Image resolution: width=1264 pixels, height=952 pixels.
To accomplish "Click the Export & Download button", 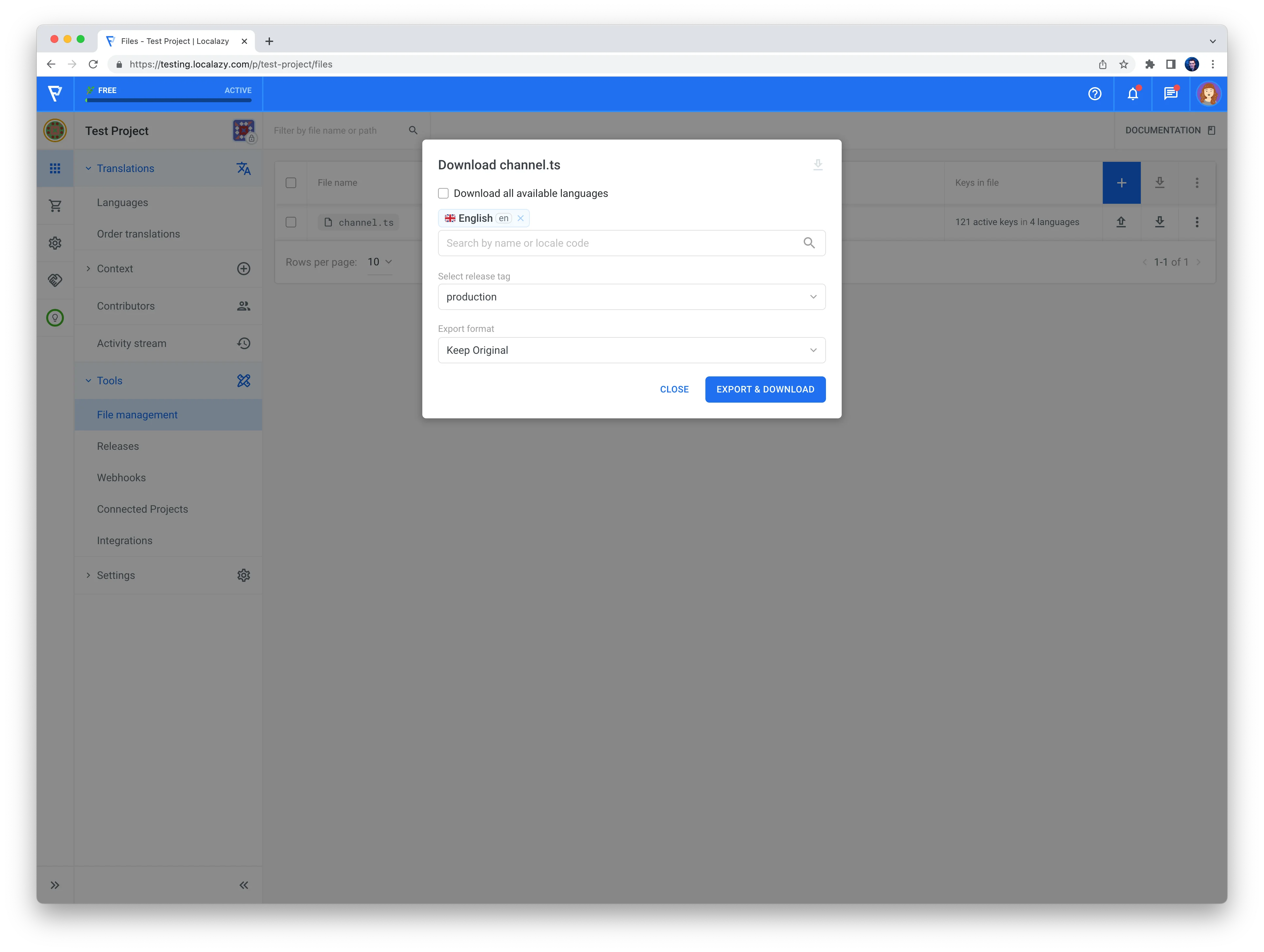I will (765, 389).
